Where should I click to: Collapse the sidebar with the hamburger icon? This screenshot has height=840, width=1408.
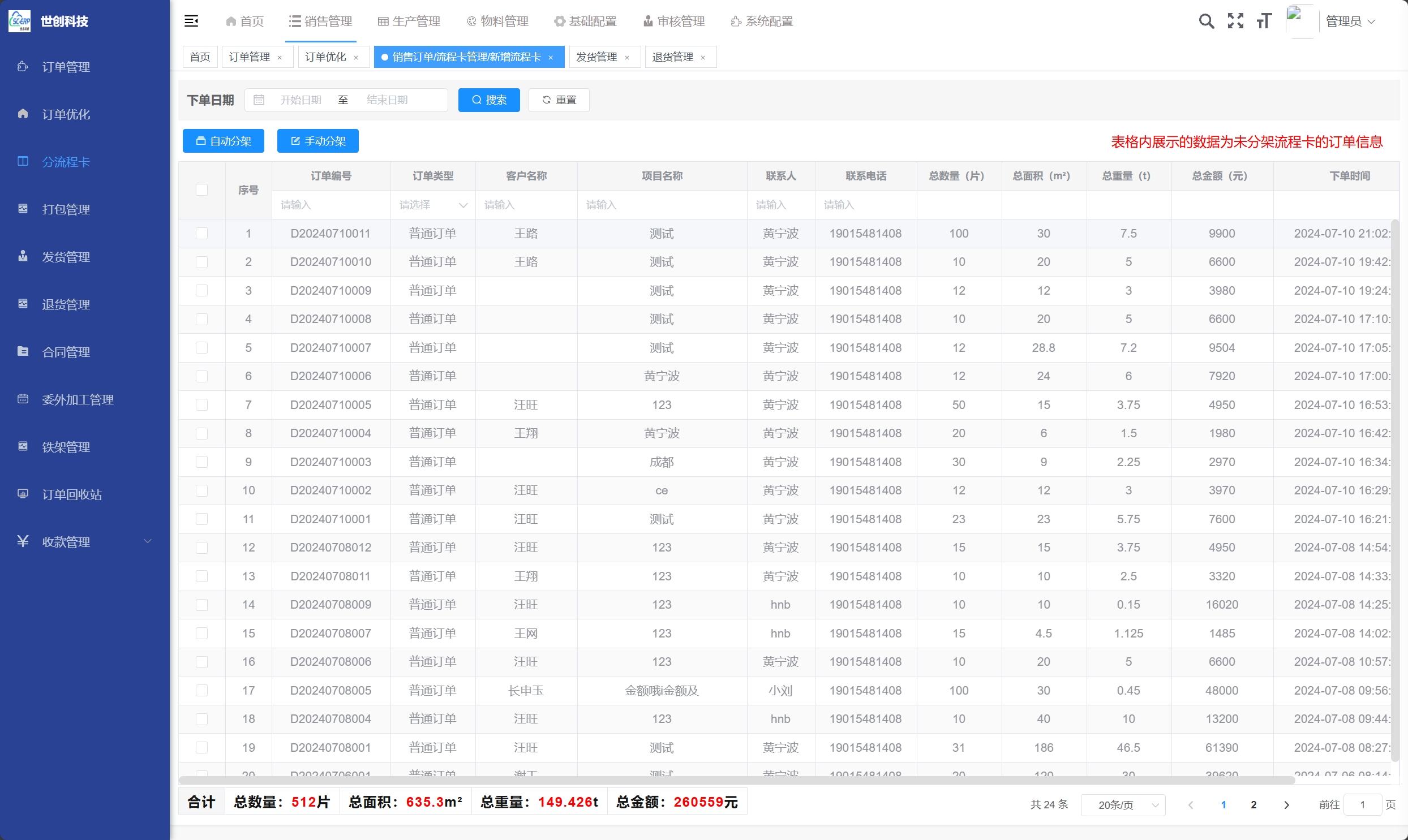pyautogui.click(x=191, y=21)
